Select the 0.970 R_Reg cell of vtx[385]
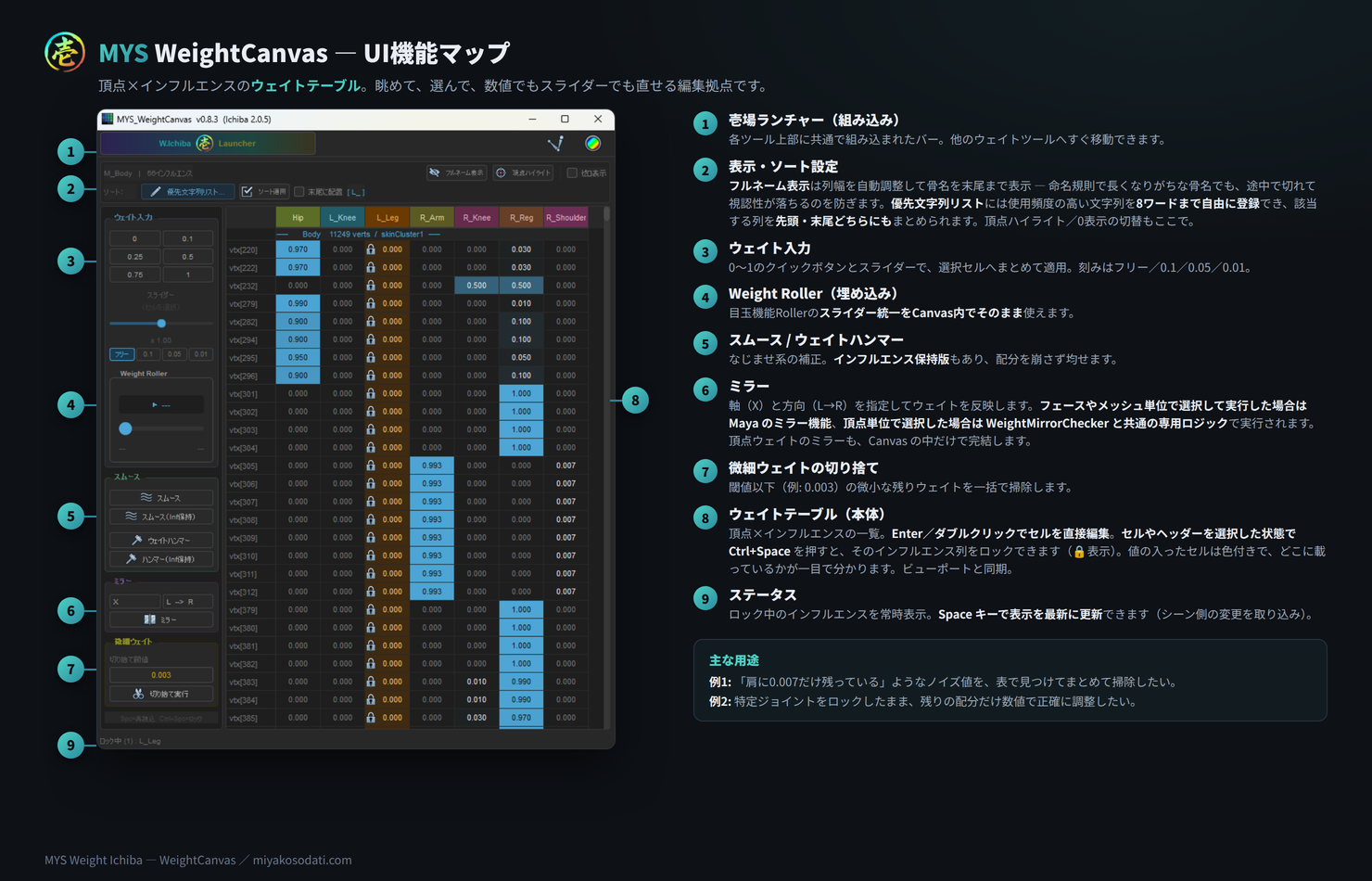Screen dimensions: 1372x881 tap(521, 718)
